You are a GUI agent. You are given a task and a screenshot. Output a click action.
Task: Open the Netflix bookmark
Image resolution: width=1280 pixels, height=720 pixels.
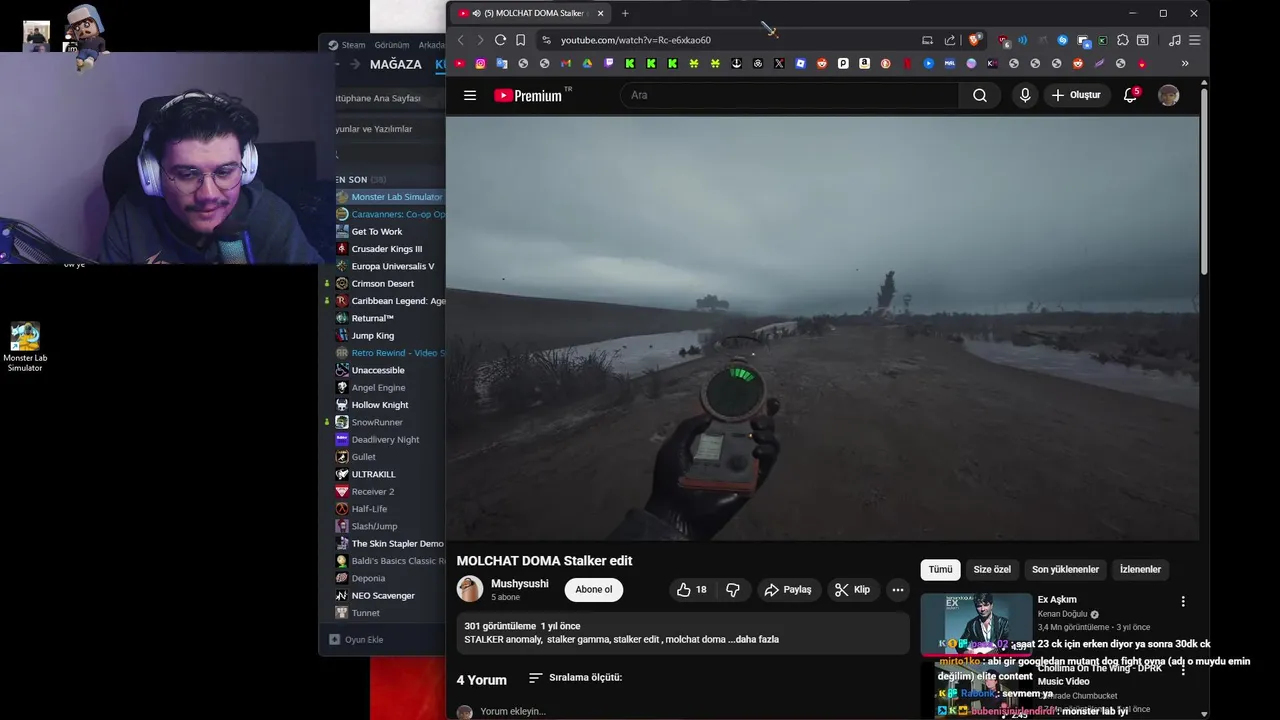click(x=907, y=63)
